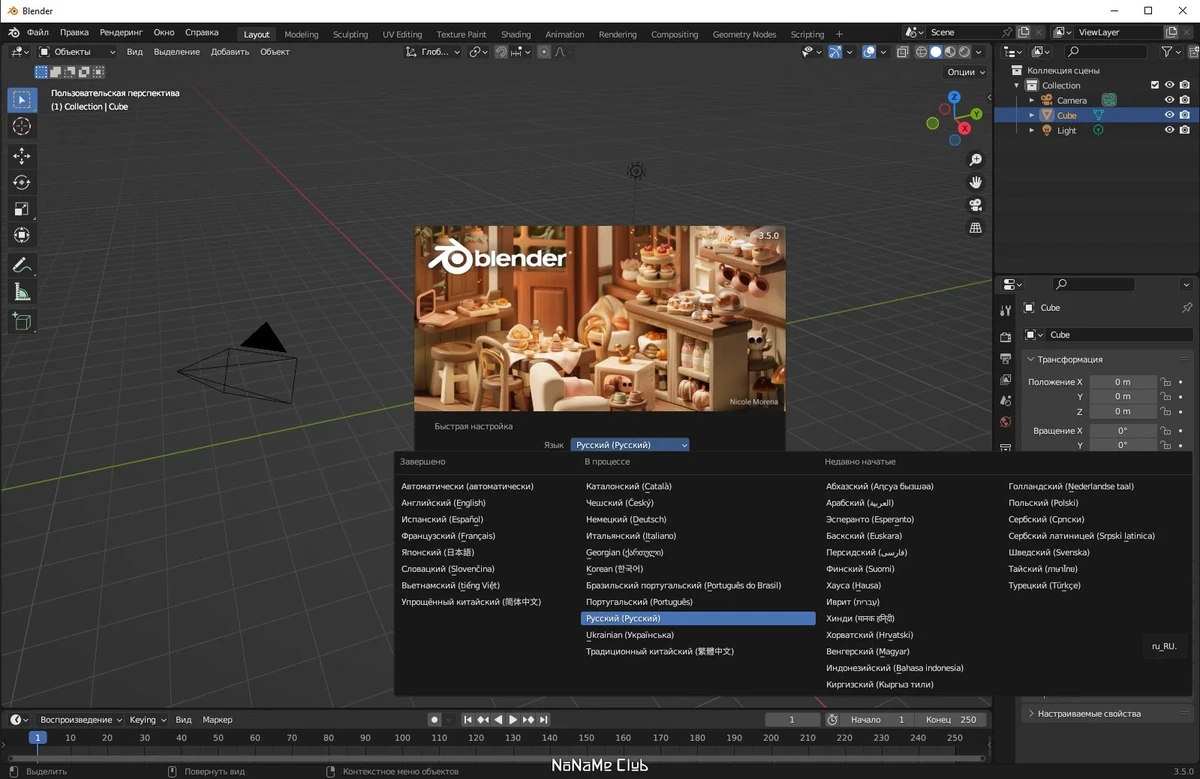Toggle viewport overlays button
This screenshot has width=1200, height=779.
pyautogui.click(x=869, y=52)
